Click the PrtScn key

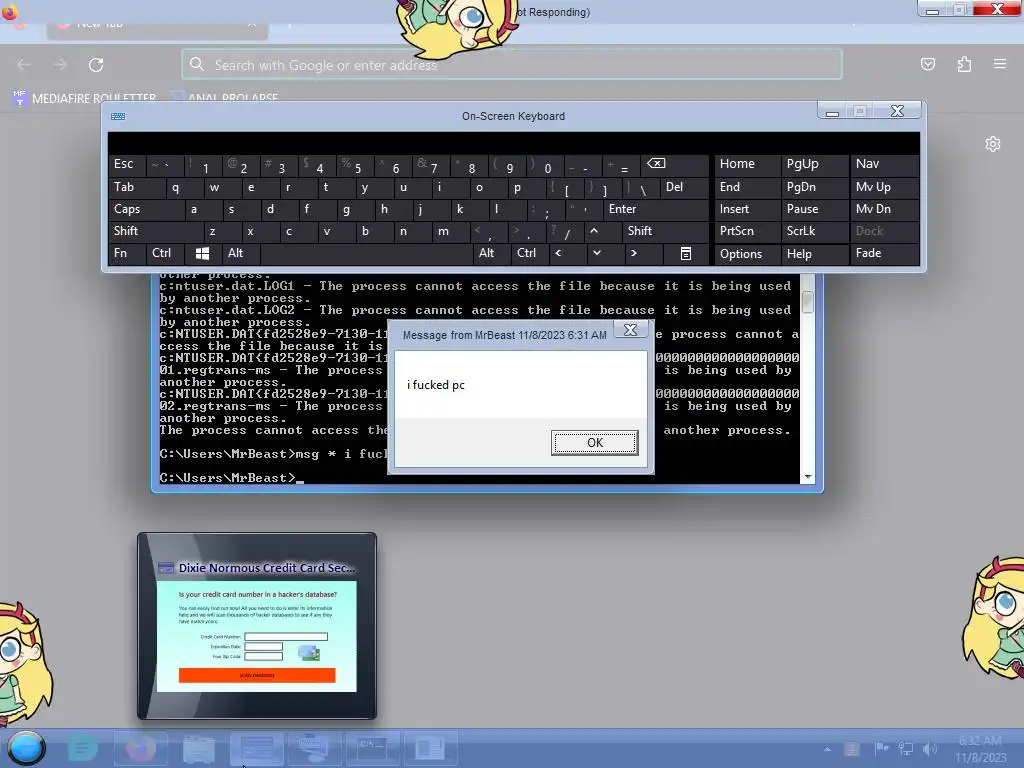[x=747, y=231]
